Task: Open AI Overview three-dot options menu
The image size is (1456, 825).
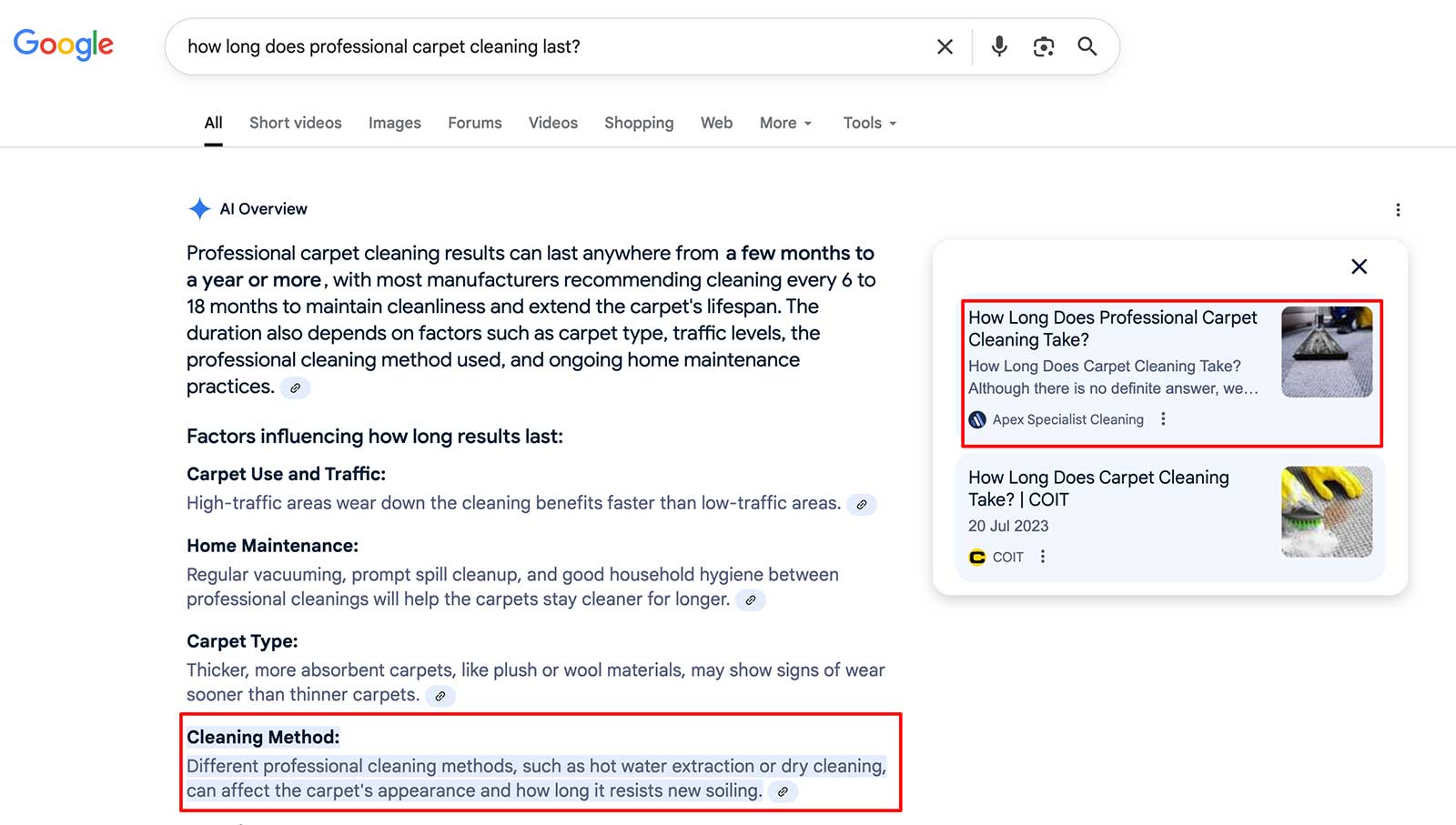Action: [x=1398, y=210]
